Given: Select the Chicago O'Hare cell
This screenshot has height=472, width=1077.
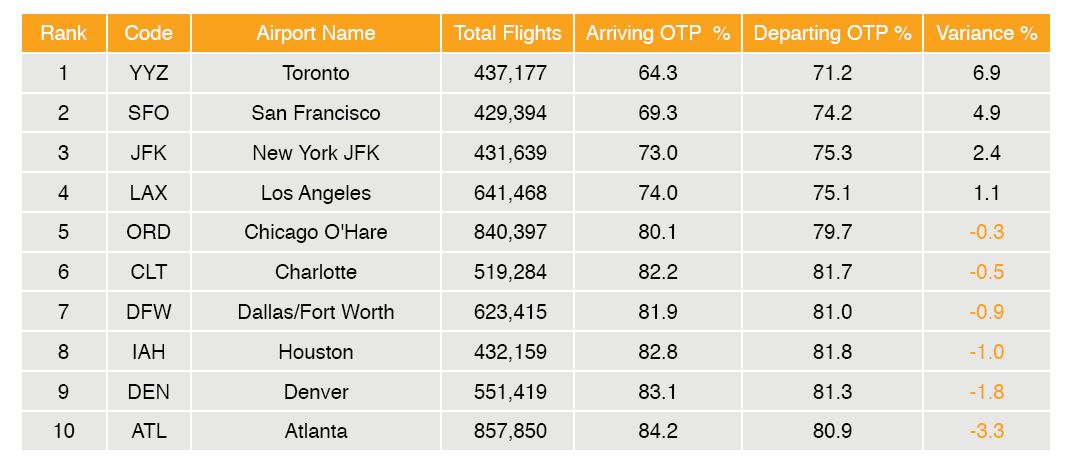Looking at the screenshot, I should click(315, 232).
